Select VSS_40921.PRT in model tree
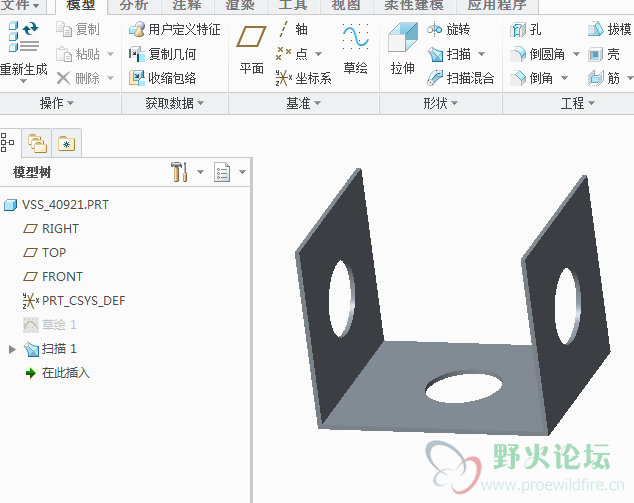634x503 pixels. point(57,205)
